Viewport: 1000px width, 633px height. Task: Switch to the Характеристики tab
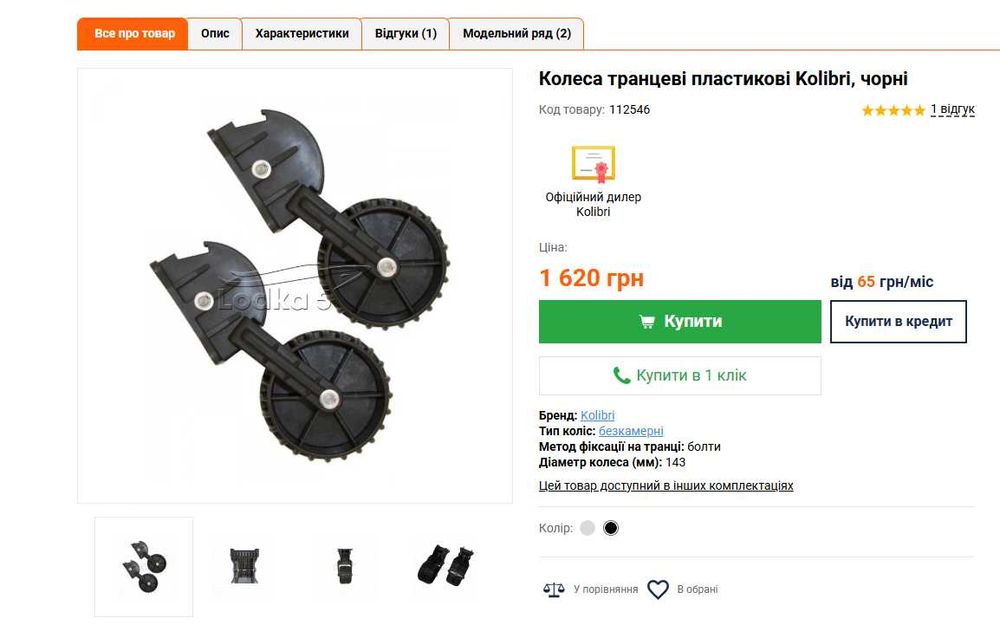(x=302, y=34)
